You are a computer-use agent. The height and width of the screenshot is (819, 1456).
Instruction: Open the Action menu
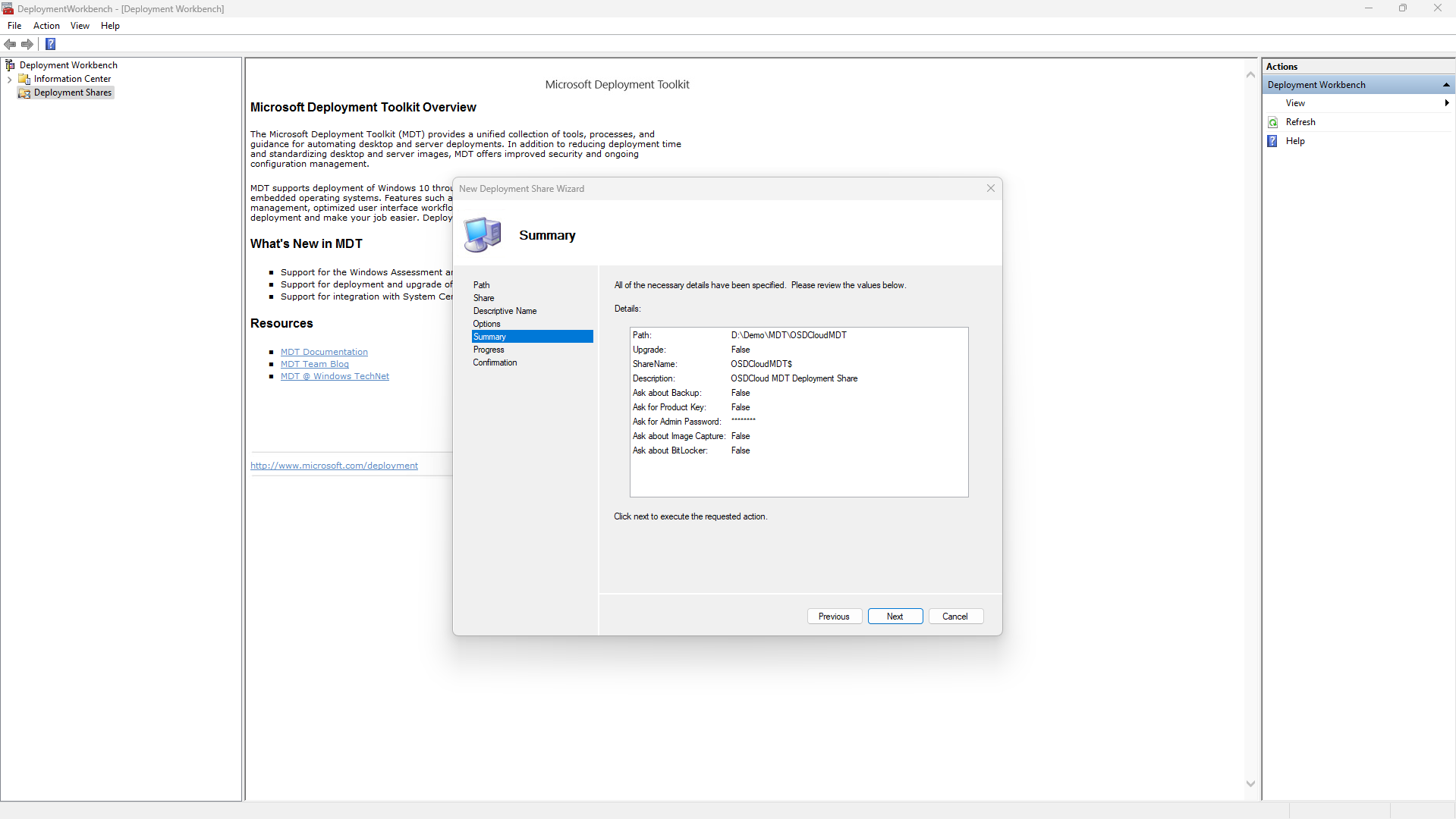(46, 26)
